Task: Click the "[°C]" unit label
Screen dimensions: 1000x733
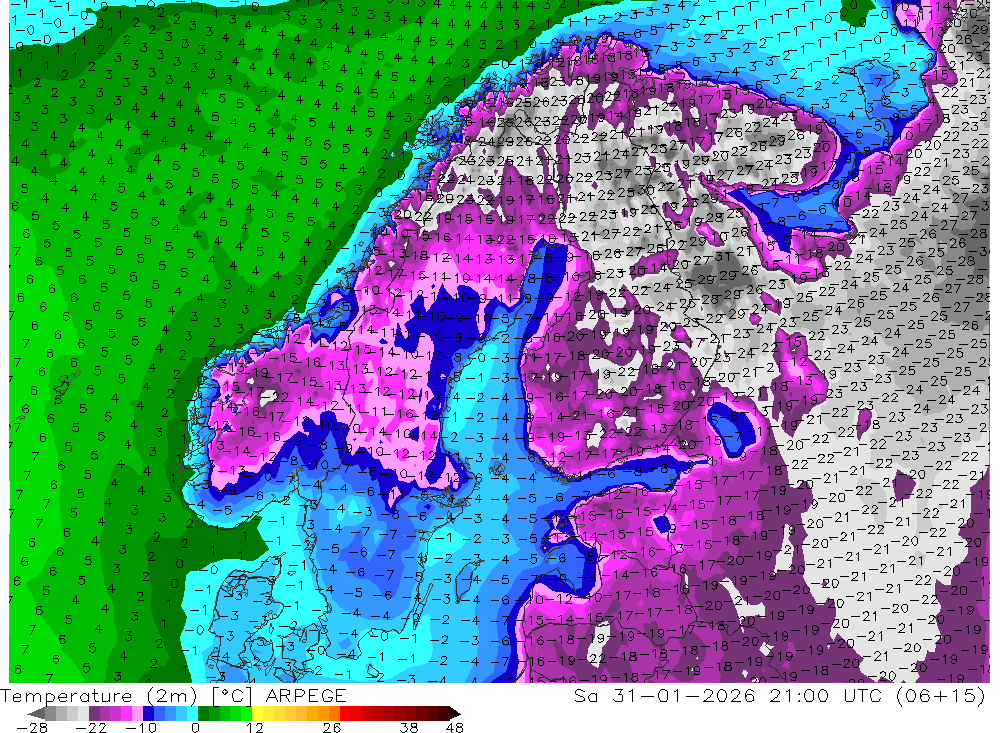Action: tap(232, 696)
